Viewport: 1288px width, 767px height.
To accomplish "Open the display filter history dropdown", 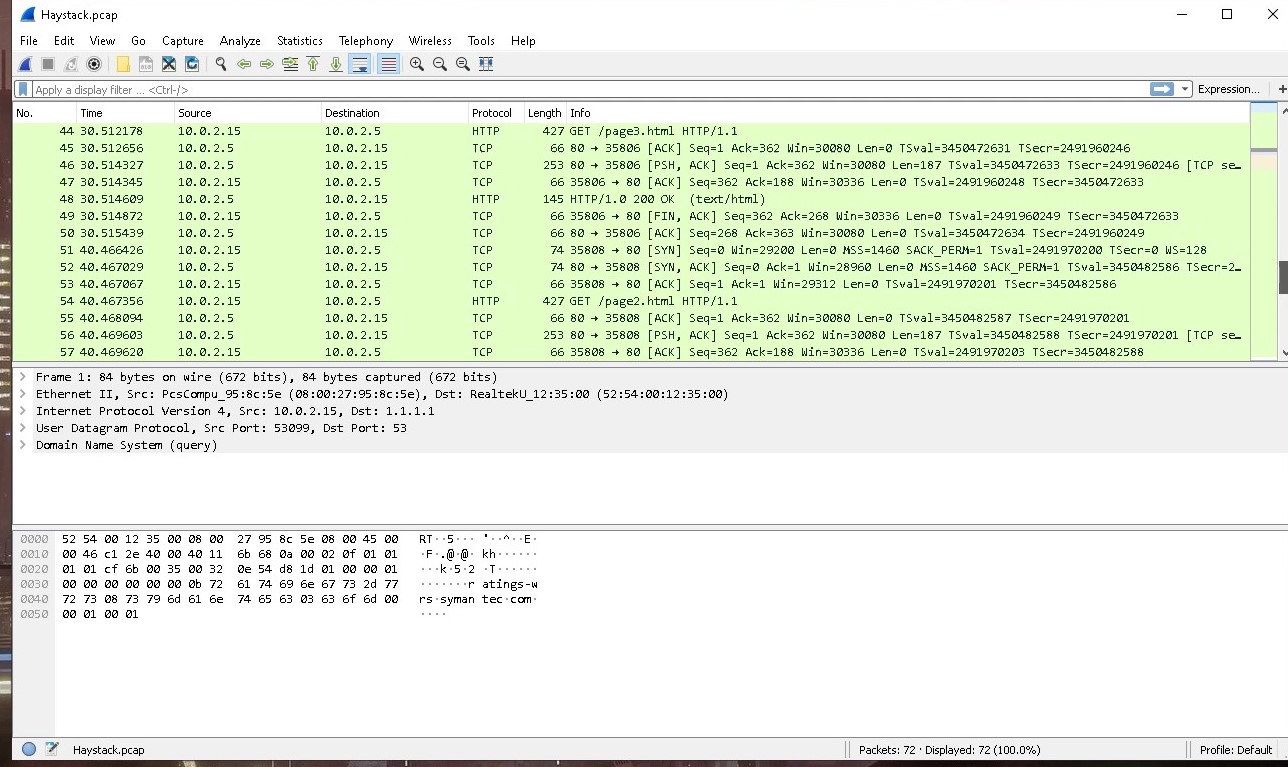I will (1185, 89).
